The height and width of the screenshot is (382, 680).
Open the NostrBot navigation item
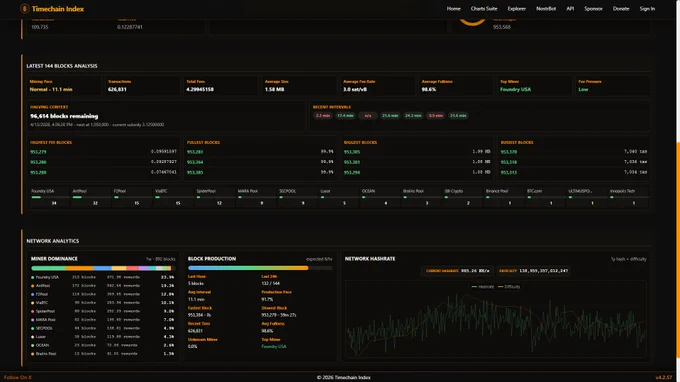coord(546,9)
